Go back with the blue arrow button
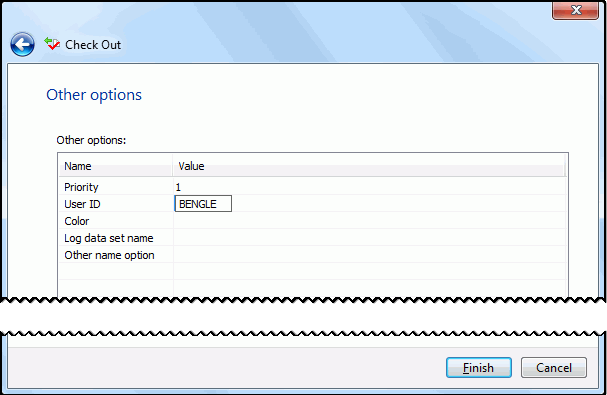Image resolution: width=607 pixels, height=395 pixels. coord(22,45)
